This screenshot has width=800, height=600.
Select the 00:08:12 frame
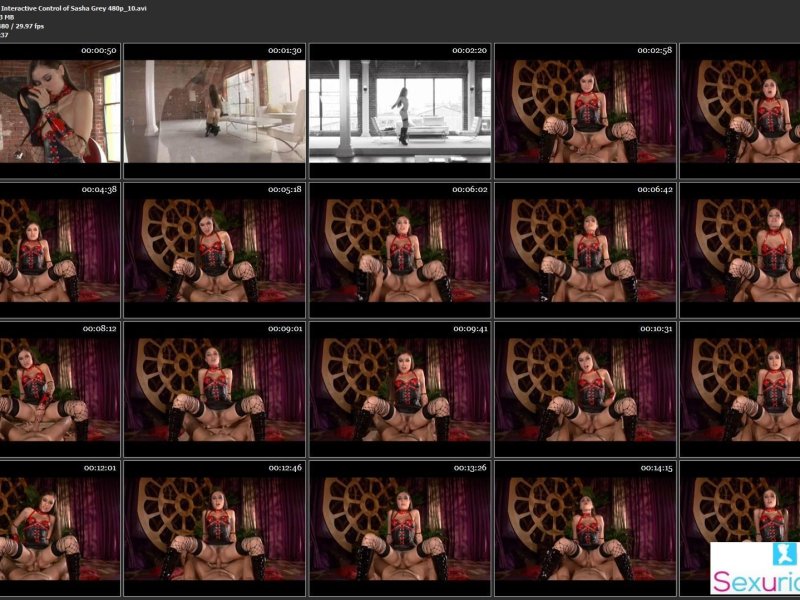click(60, 389)
